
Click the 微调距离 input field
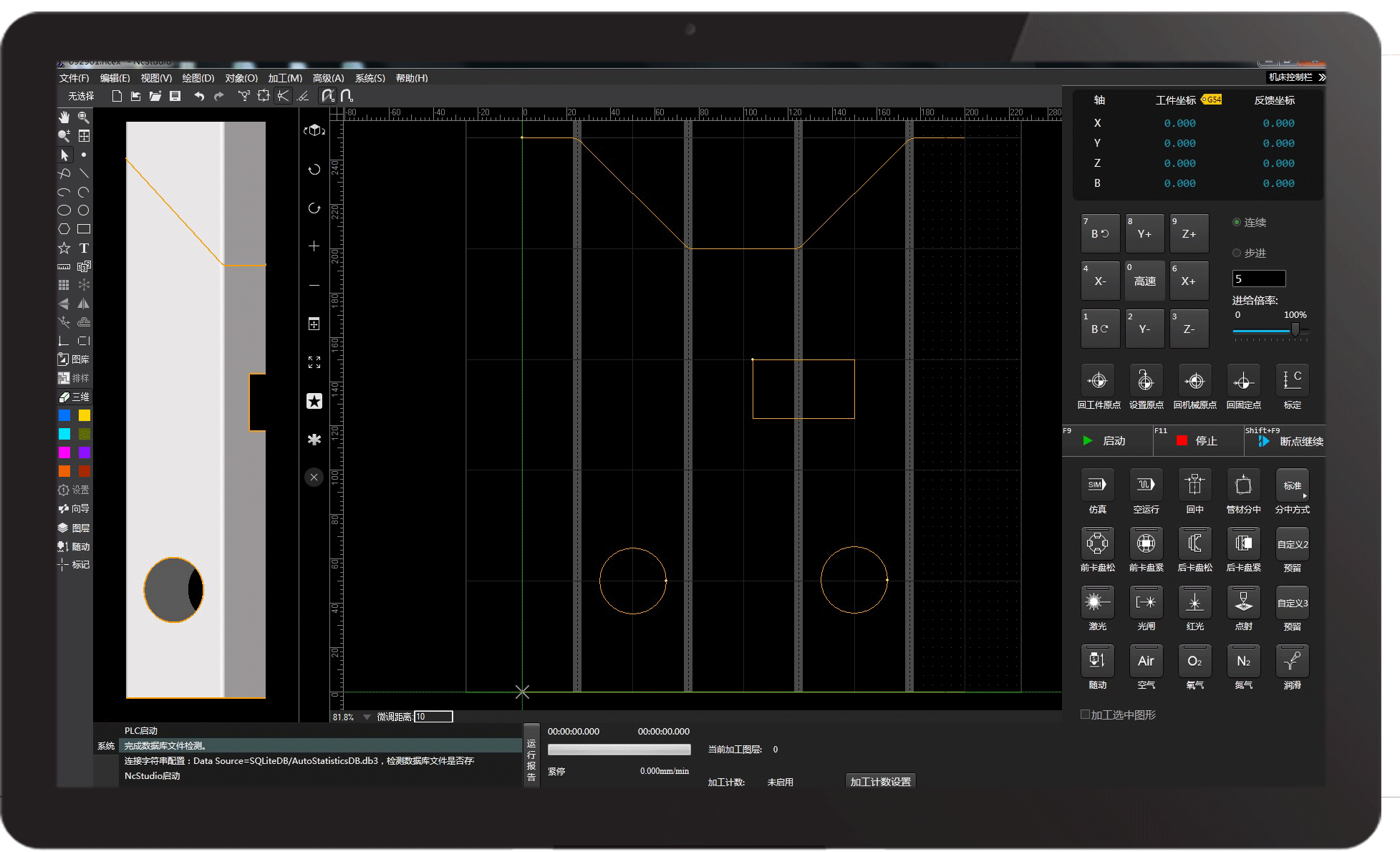tap(433, 717)
